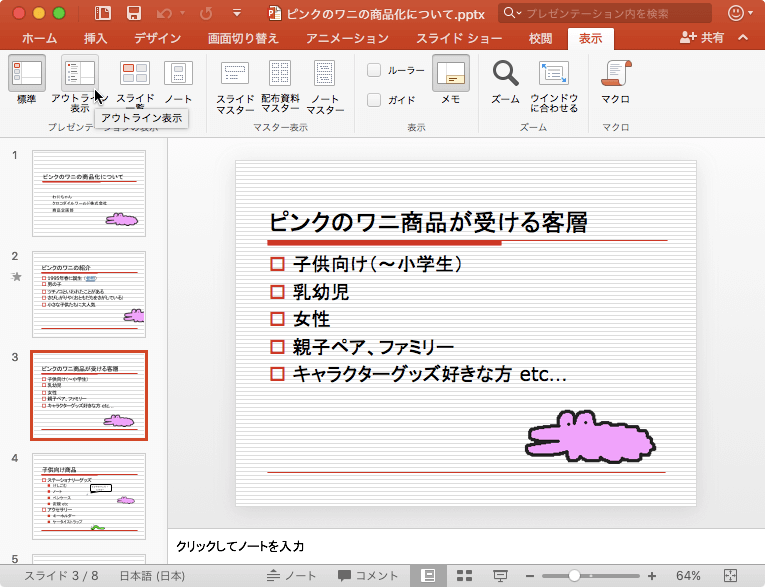Click the ズーム magnifier icon

coord(506,73)
